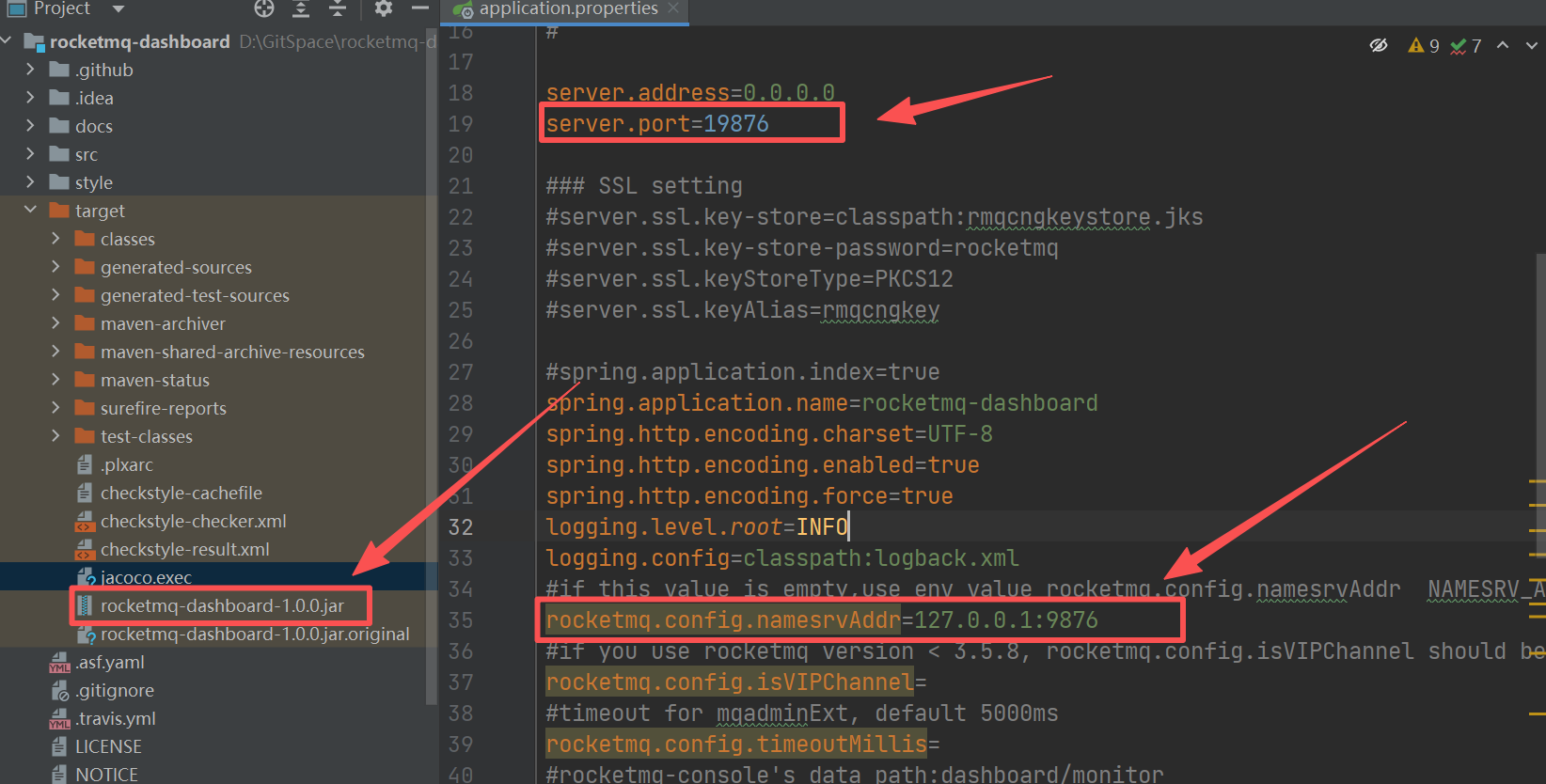Viewport: 1546px width, 784px height.
Task: Click the server.address=0.0.0.0 line
Action: (x=690, y=92)
